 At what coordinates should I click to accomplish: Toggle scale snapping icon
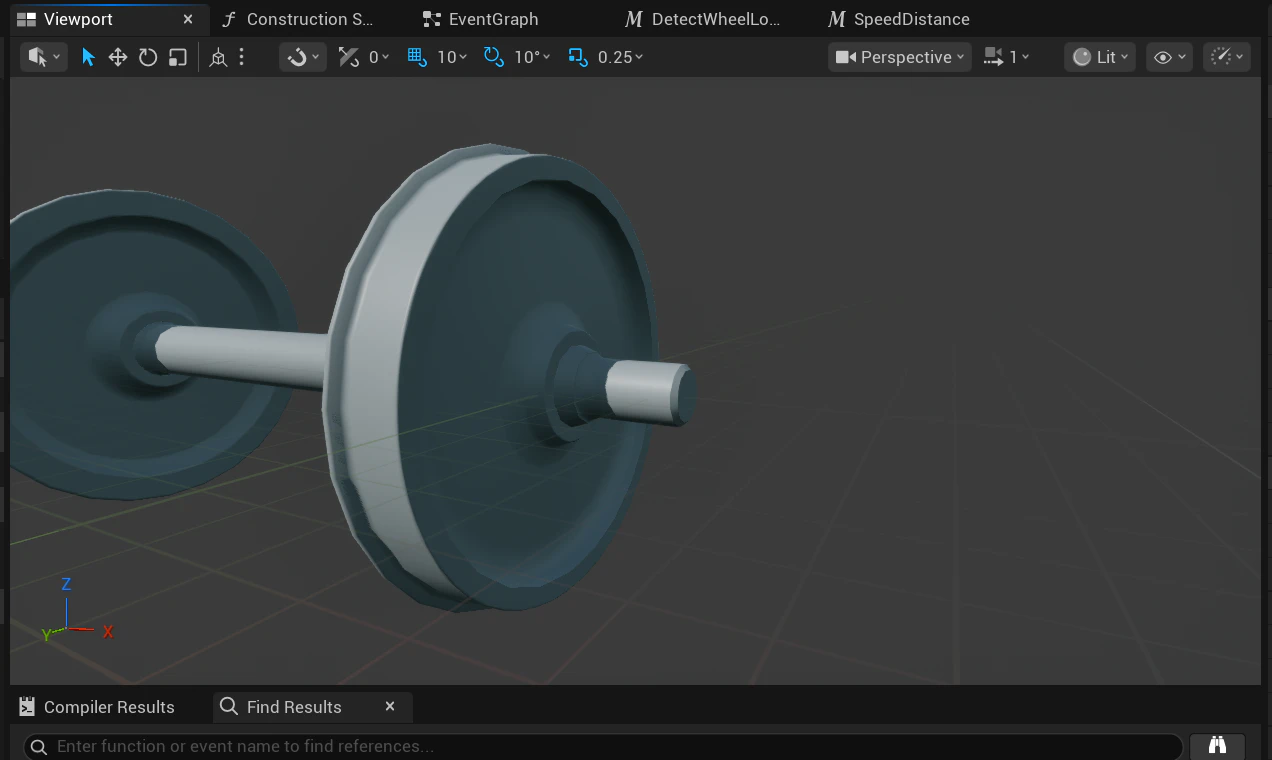point(577,57)
